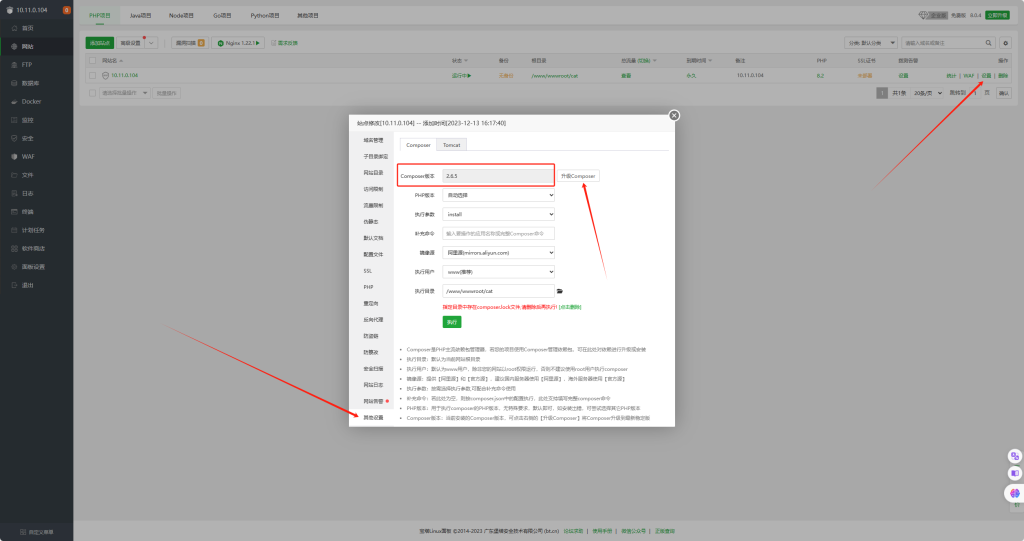The image size is (1024, 541).
Task: Click the 删除 link in the operations column
Action: pyautogui.click(x=1003, y=76)
